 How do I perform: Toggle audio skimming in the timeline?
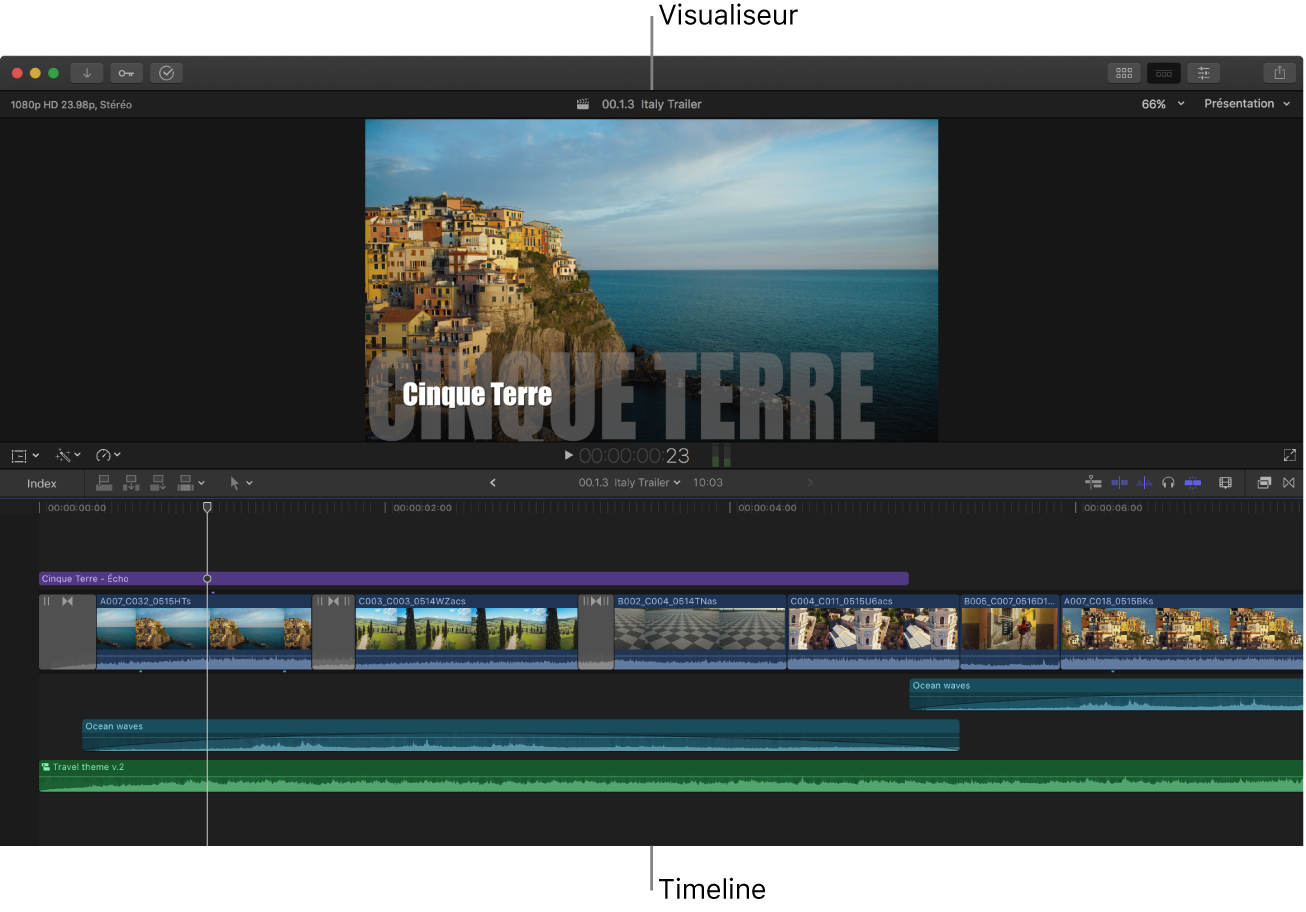click(1144, 482)
